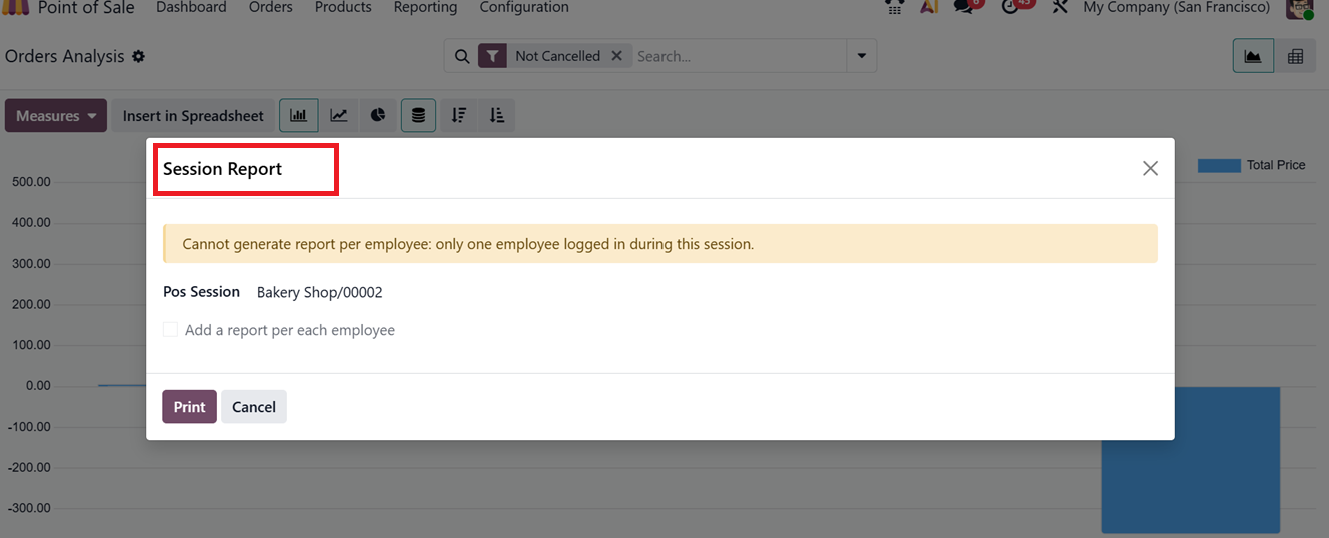
Task: Open the Reporting menu
Action: pos(425,8)
